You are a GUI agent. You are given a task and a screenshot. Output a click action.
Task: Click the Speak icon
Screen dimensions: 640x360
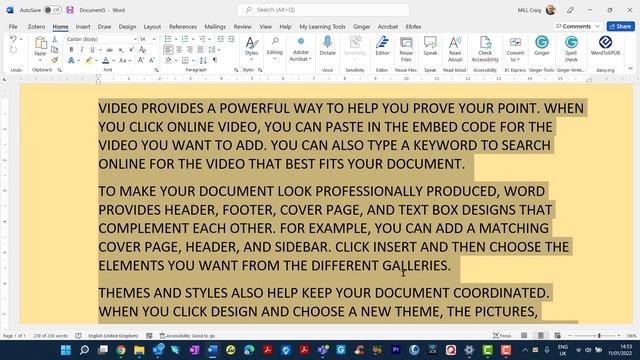click(x=430, y=46)
